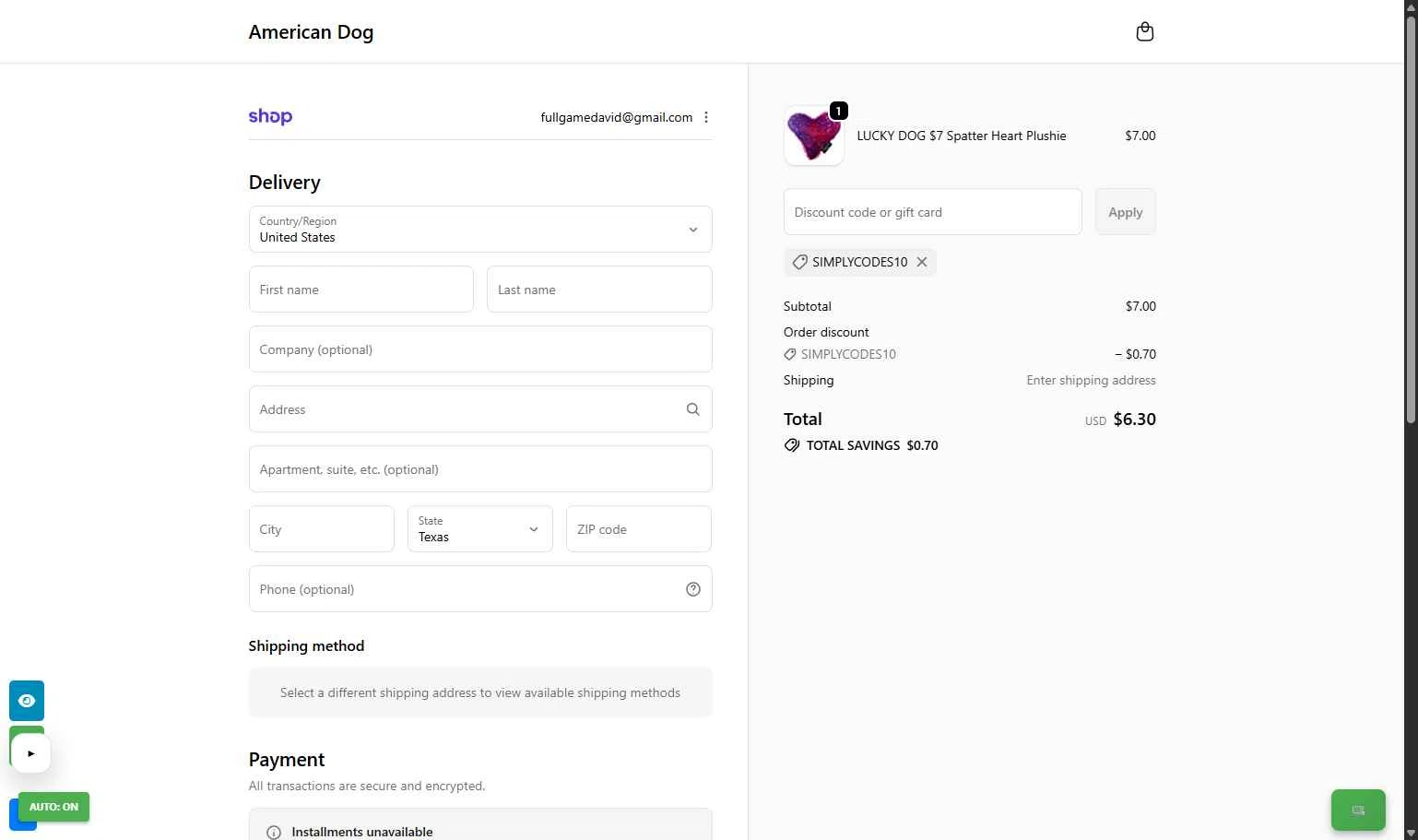Image resolution: width=1418 pixels, height=840 pixels.
Task: Click the Subtotal label
Action: coord(808,306)
